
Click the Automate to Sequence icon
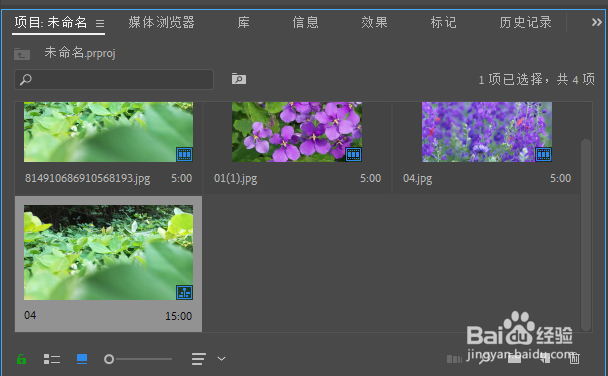[454, 359]
